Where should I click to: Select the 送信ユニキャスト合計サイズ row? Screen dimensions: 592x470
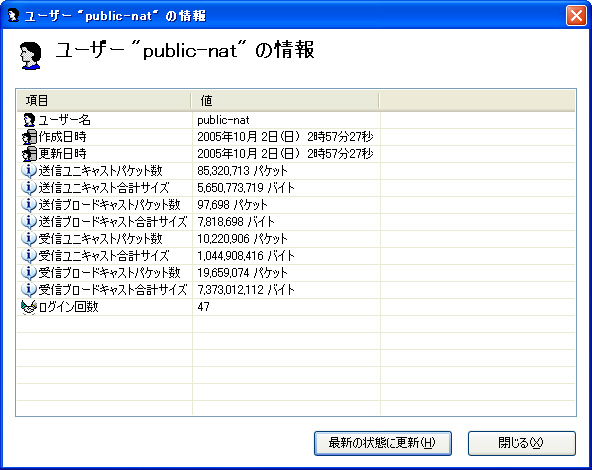(296, 188)
